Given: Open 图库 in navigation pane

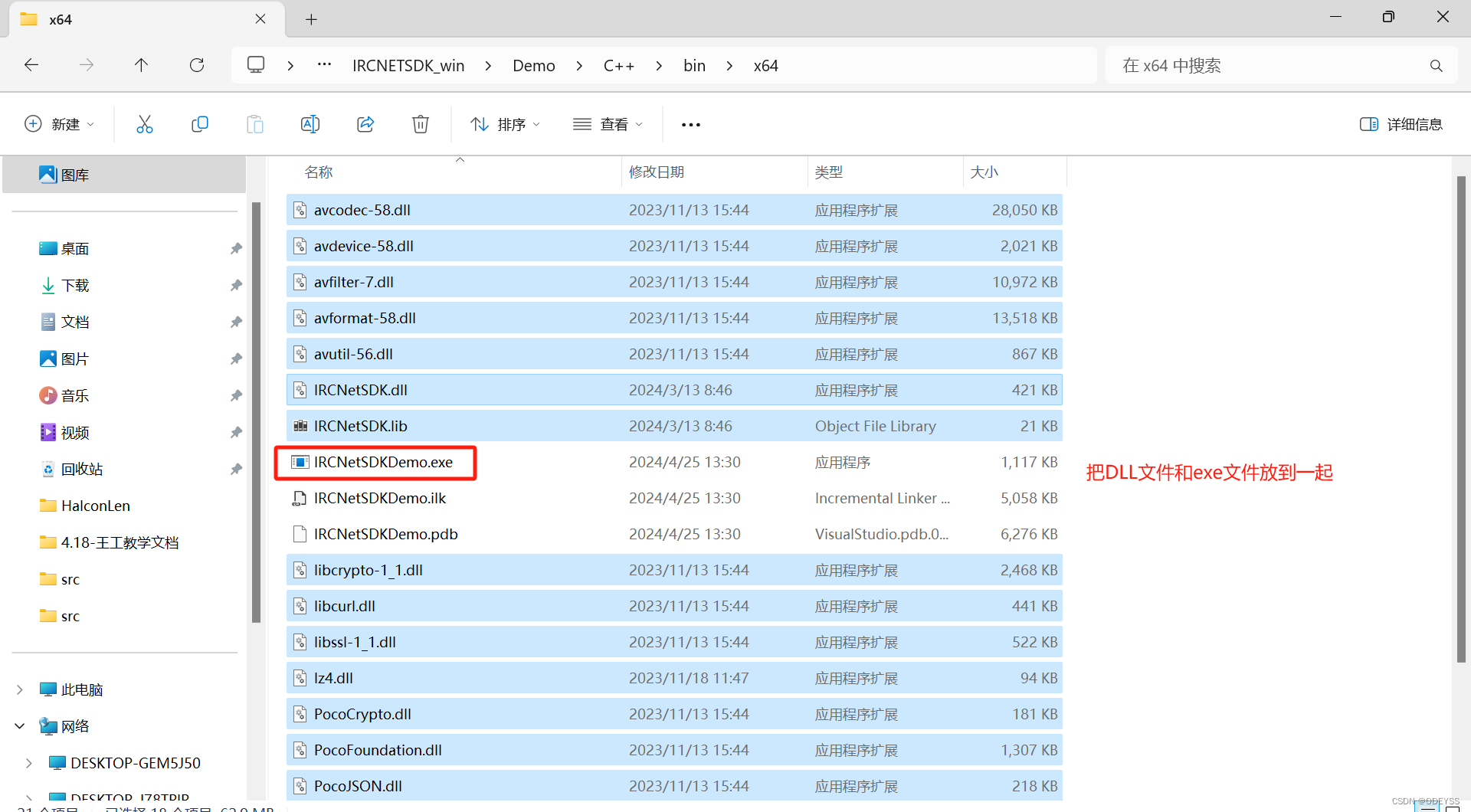Looking at the screenshot, I should click(x=124, y=175).
